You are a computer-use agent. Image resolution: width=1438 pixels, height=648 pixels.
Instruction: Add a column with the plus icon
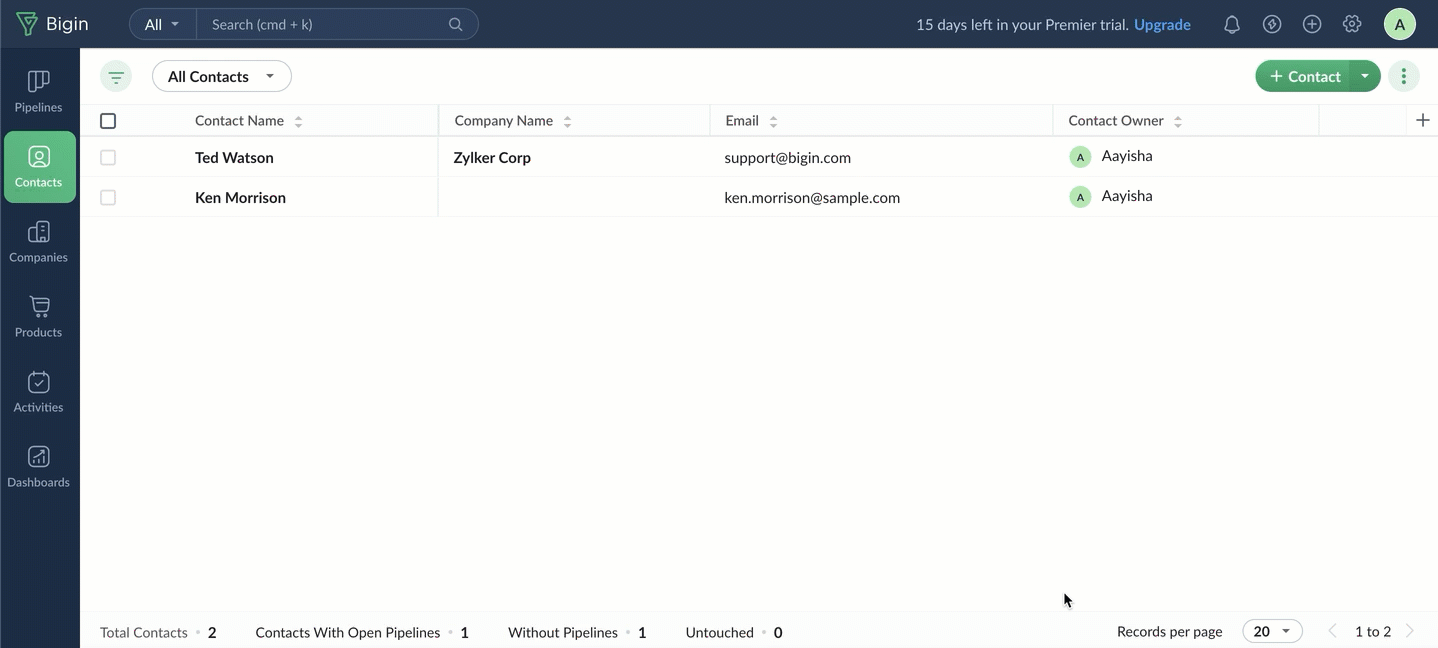coord(1423,120)
